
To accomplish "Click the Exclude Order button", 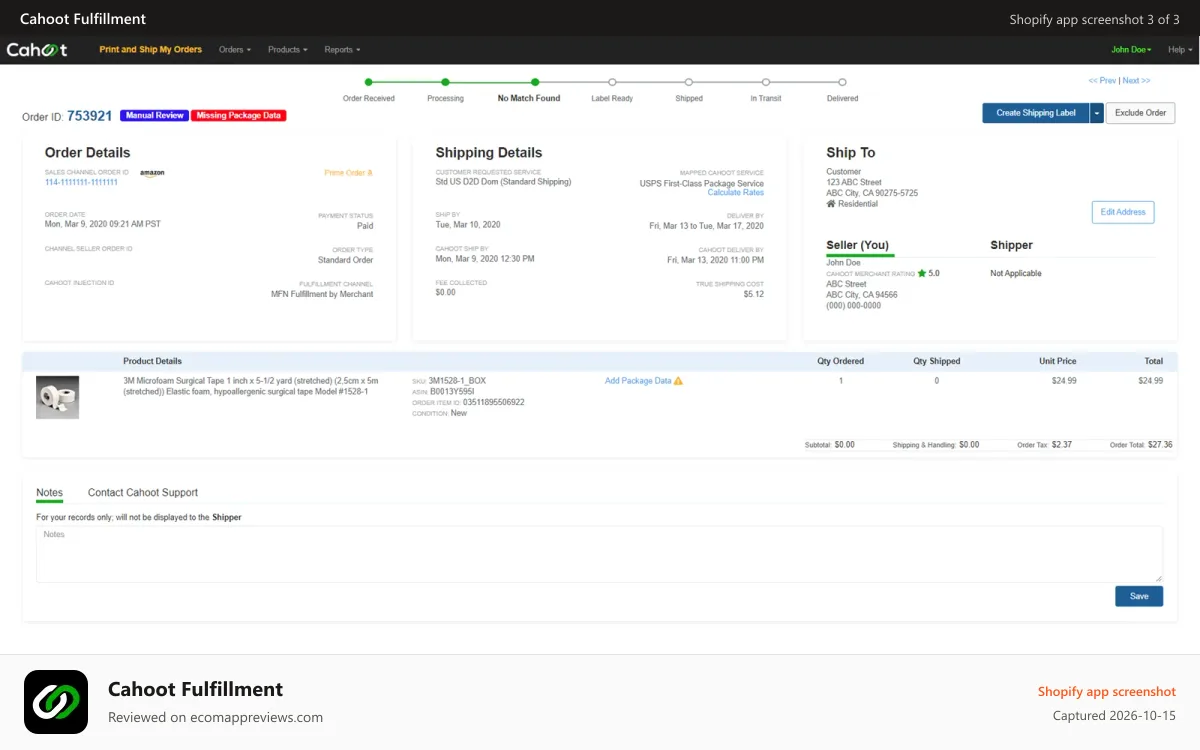I will (x=1140, y=113).
